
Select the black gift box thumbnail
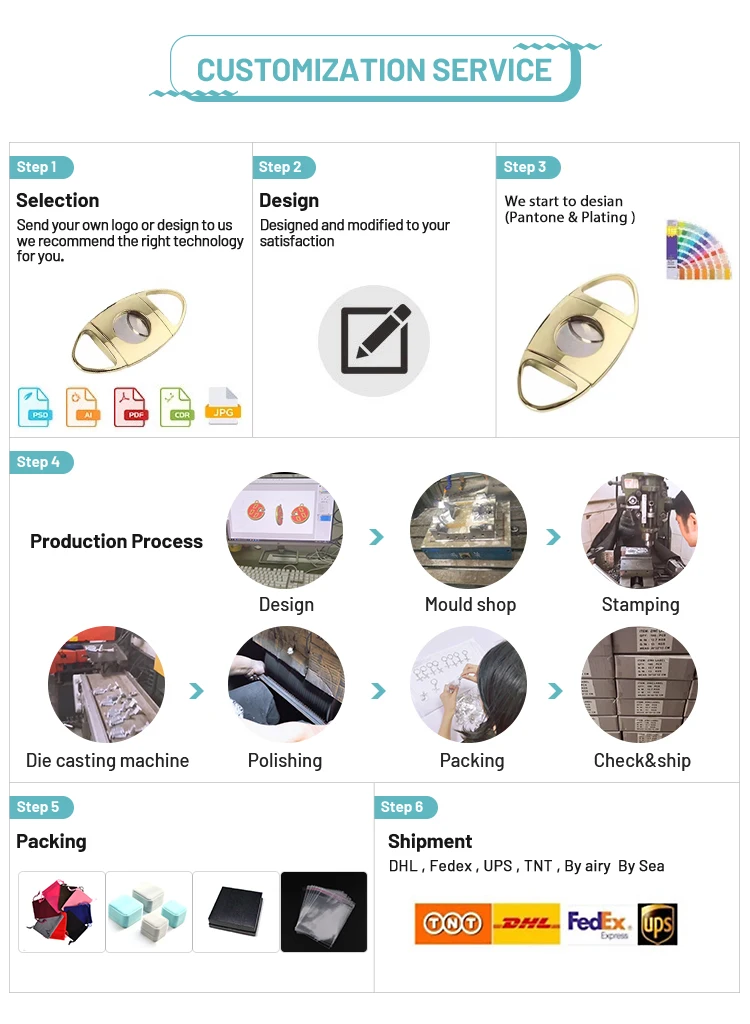tap(236, 912)
